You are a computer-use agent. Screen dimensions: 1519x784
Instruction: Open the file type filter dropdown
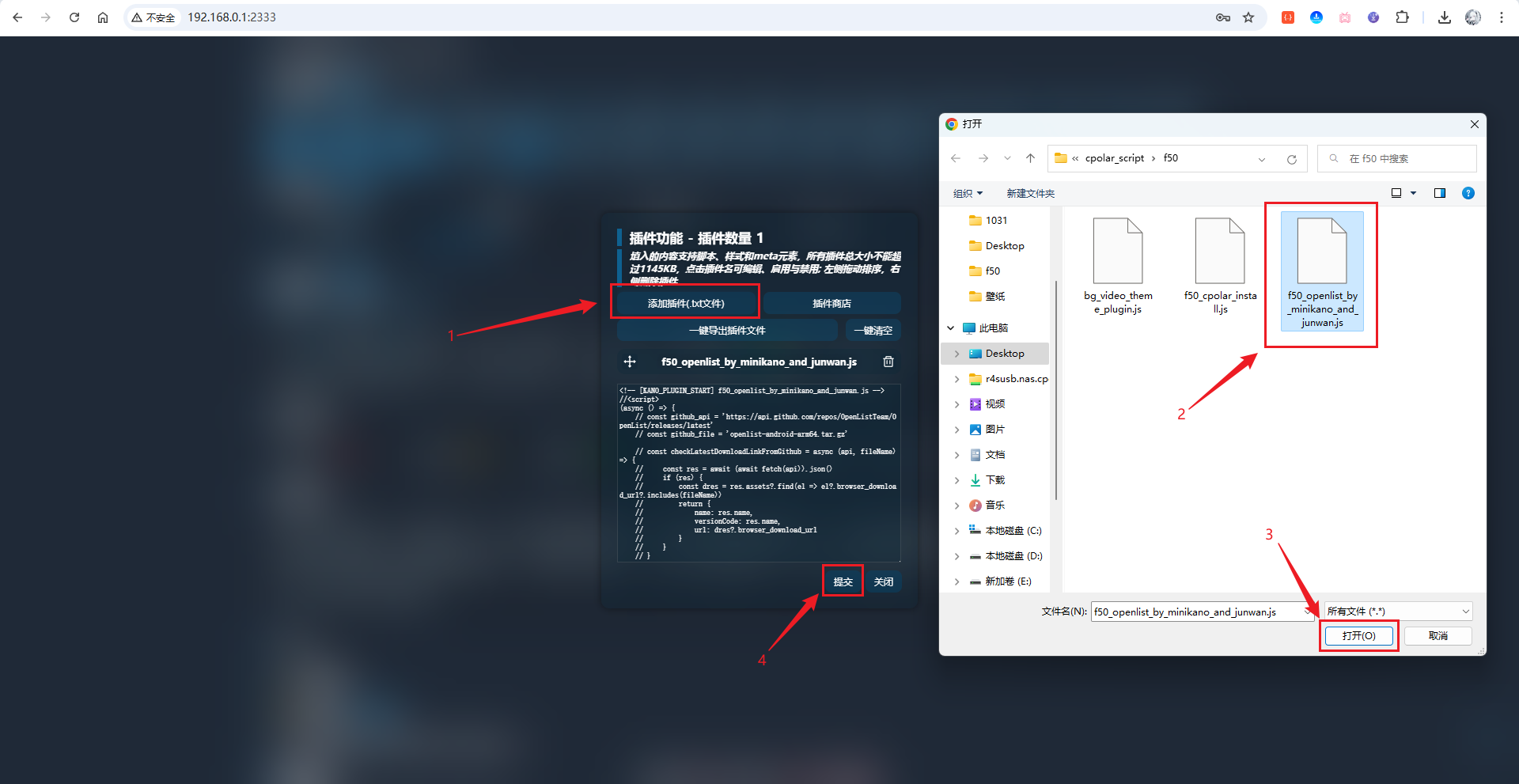1398,612
